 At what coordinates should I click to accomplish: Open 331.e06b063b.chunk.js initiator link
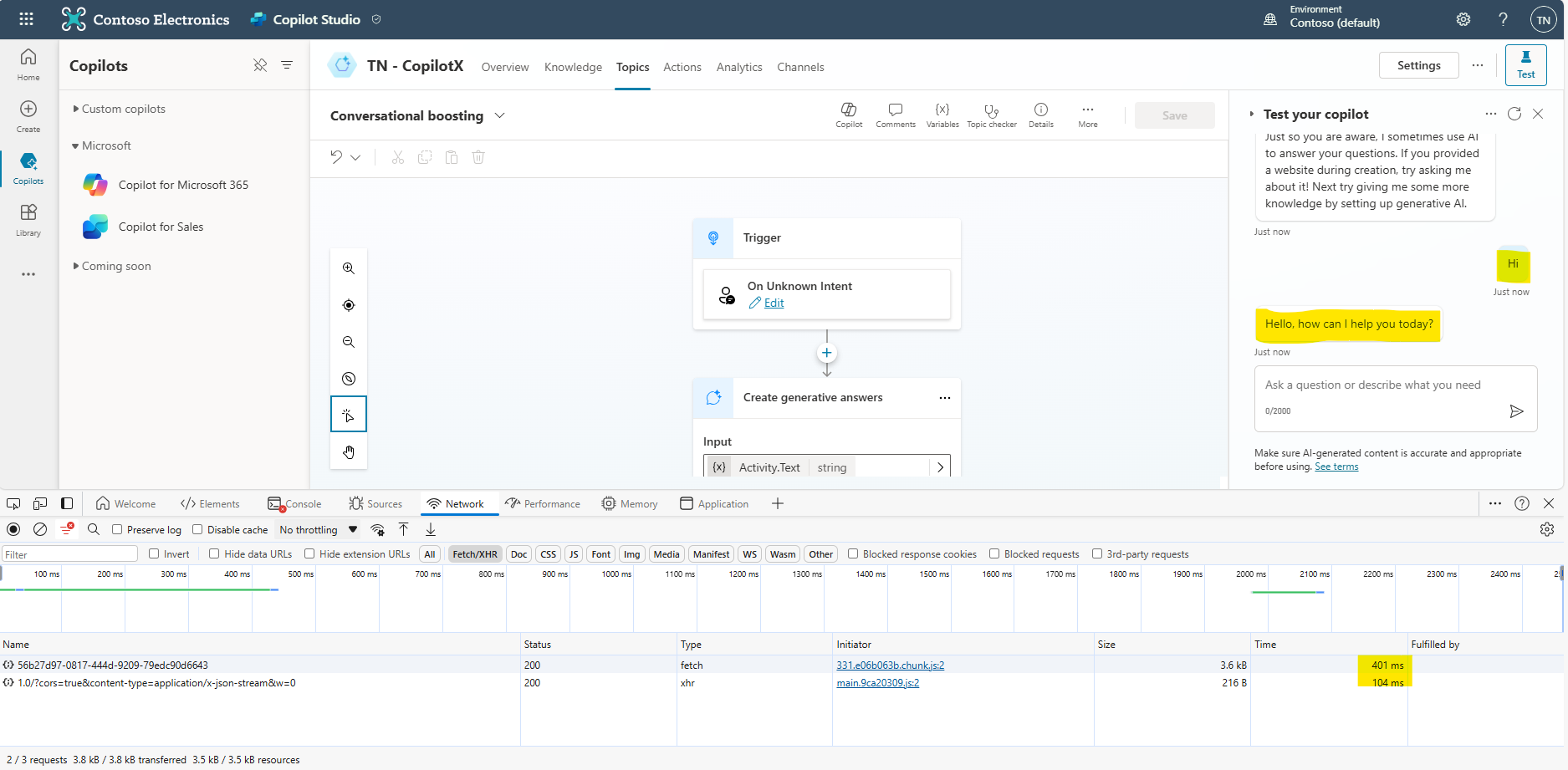click(x=891, y=665)
